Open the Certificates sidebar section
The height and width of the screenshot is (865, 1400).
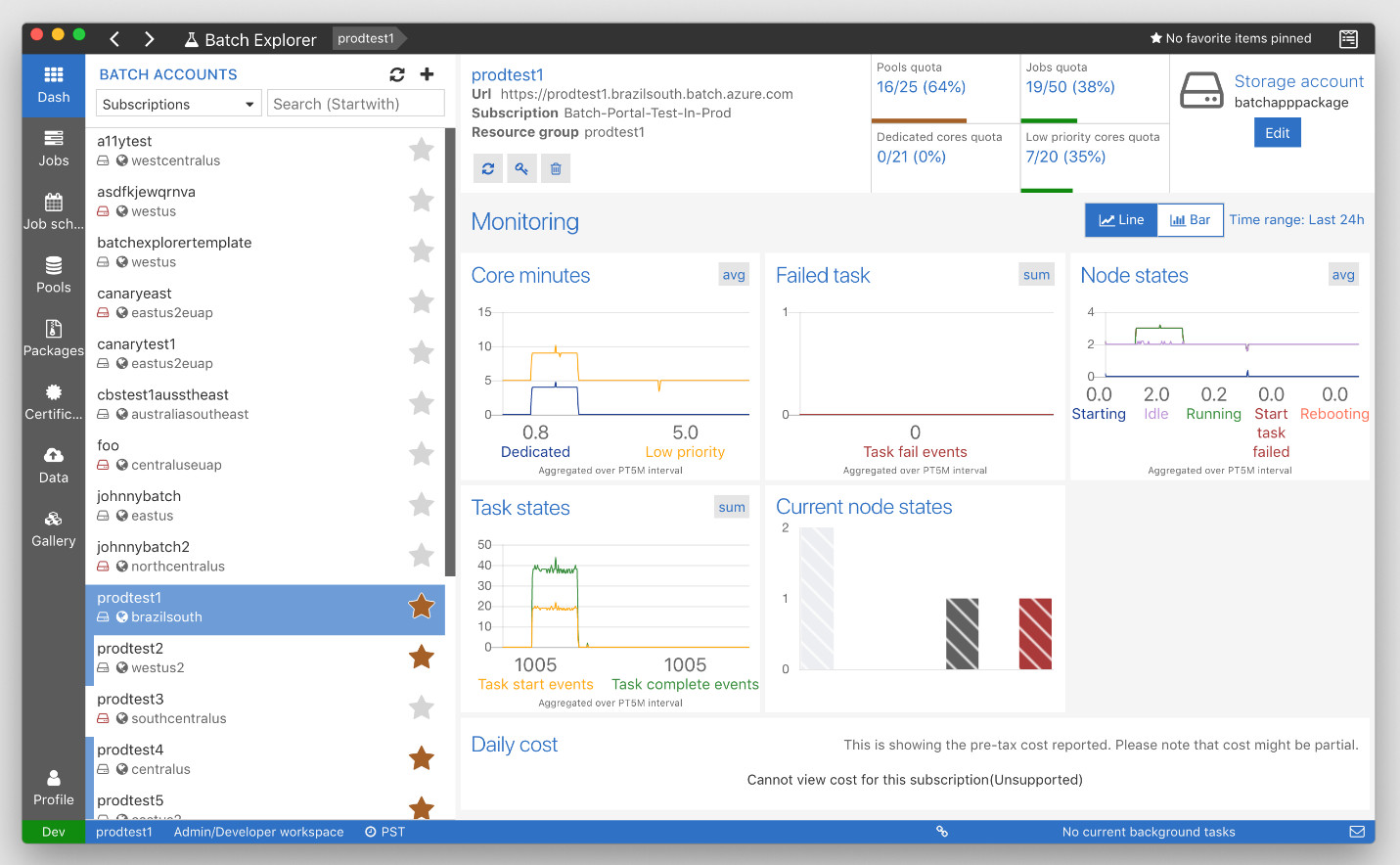[x=54, y=402]
